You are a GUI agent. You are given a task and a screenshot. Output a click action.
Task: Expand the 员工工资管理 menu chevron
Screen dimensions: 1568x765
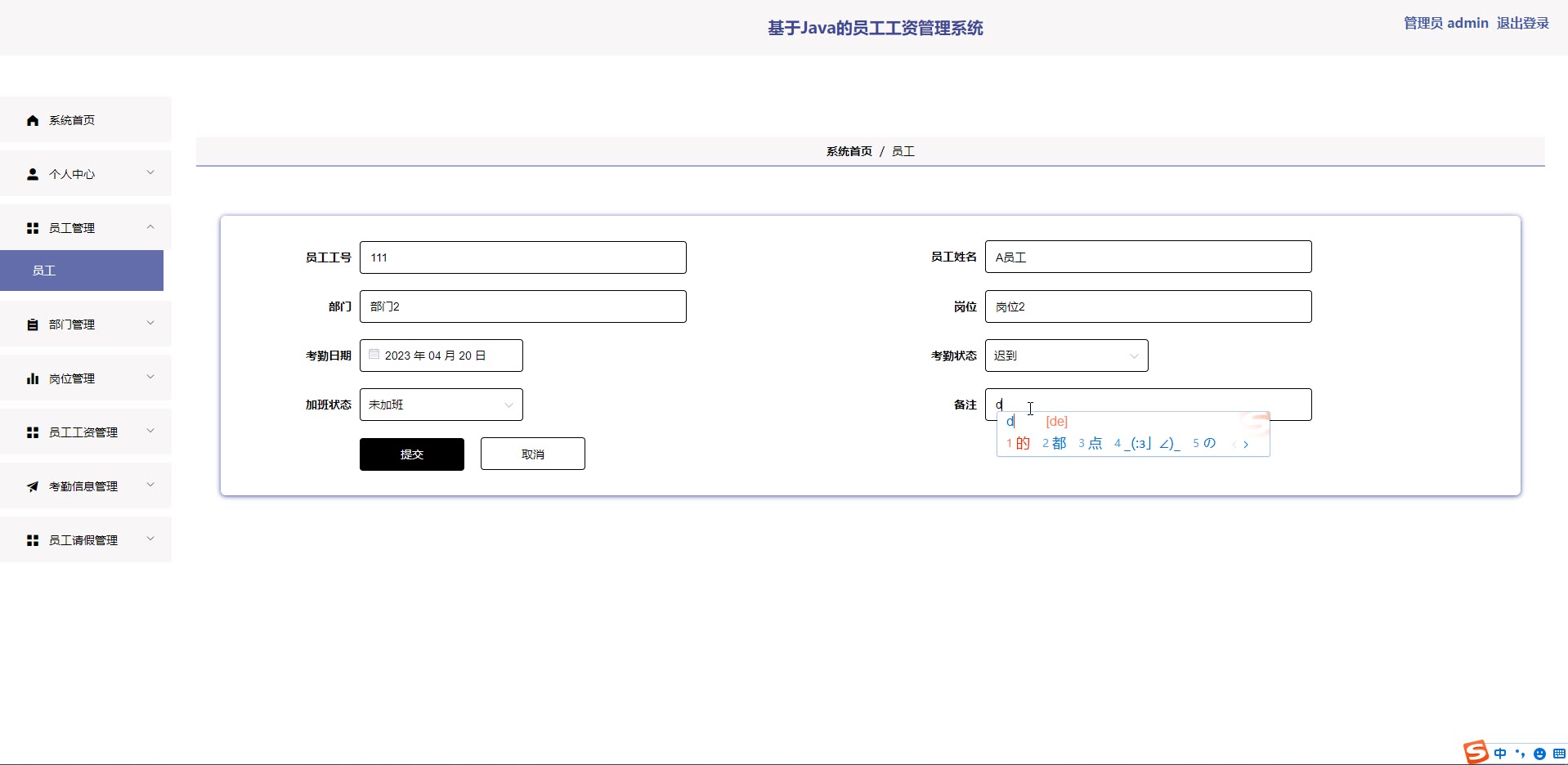(150, 431)
